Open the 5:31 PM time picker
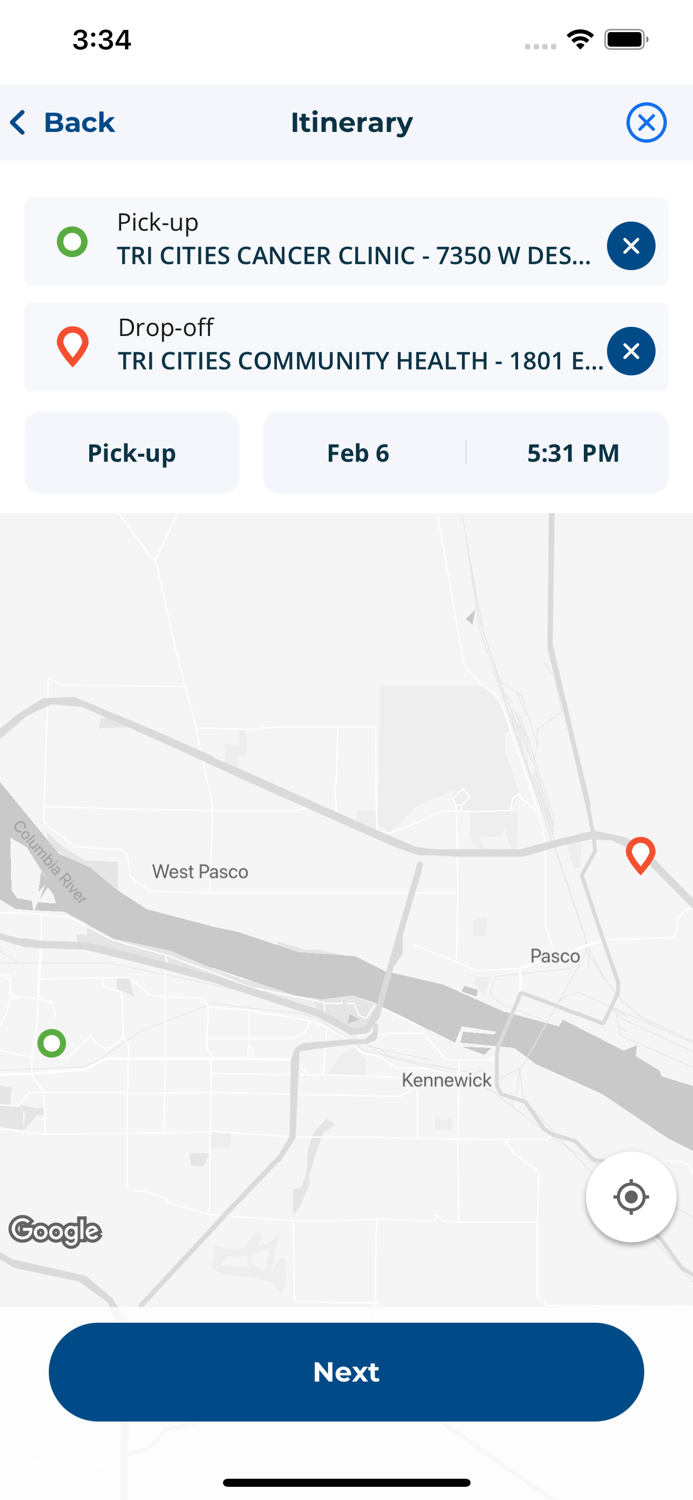This screenshot has width=693, height=1500. [572, 452]
